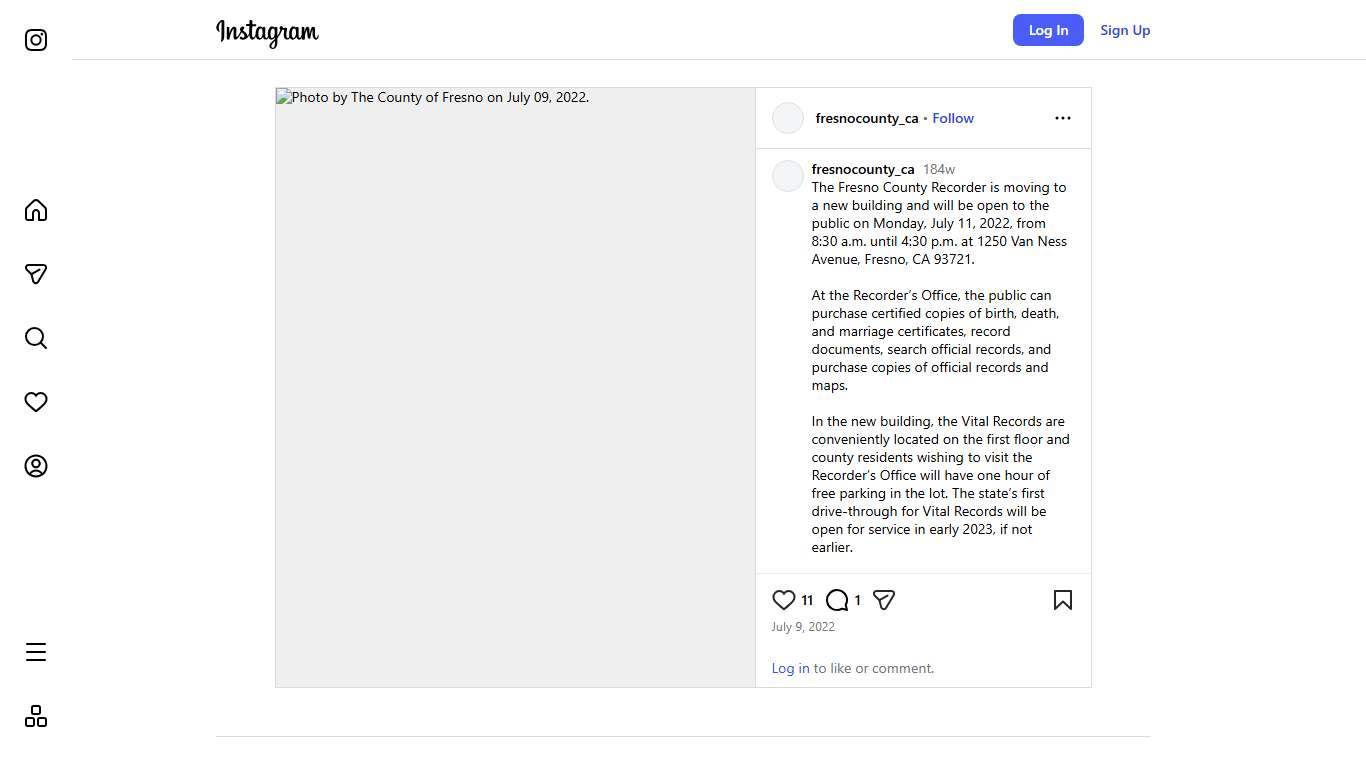Share post with paper plane icon
Screen dimensions: 1366x768
pyautogui.click(x=884, y=600)
